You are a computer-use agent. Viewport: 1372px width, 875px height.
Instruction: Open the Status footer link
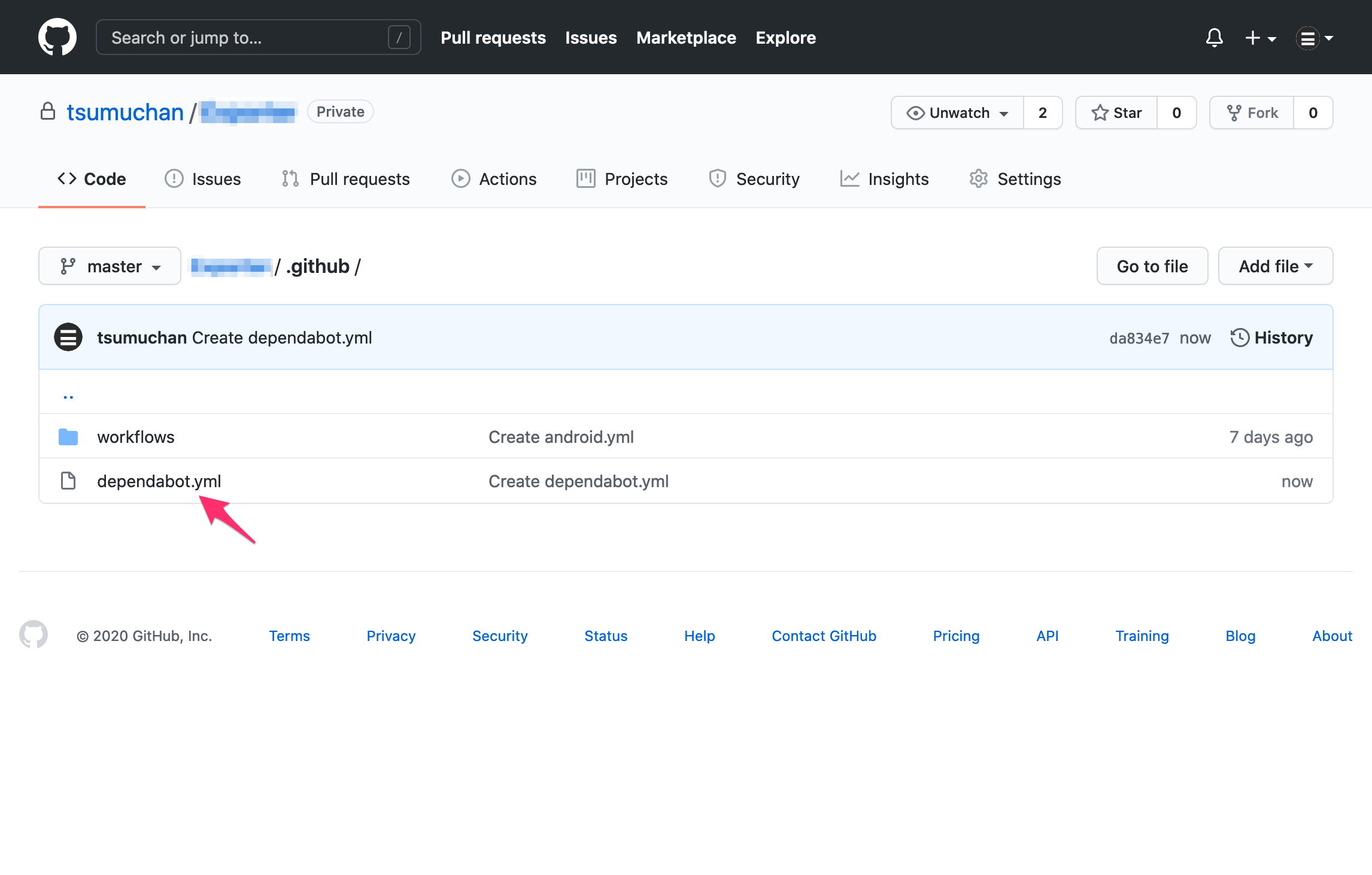(606, 636)
